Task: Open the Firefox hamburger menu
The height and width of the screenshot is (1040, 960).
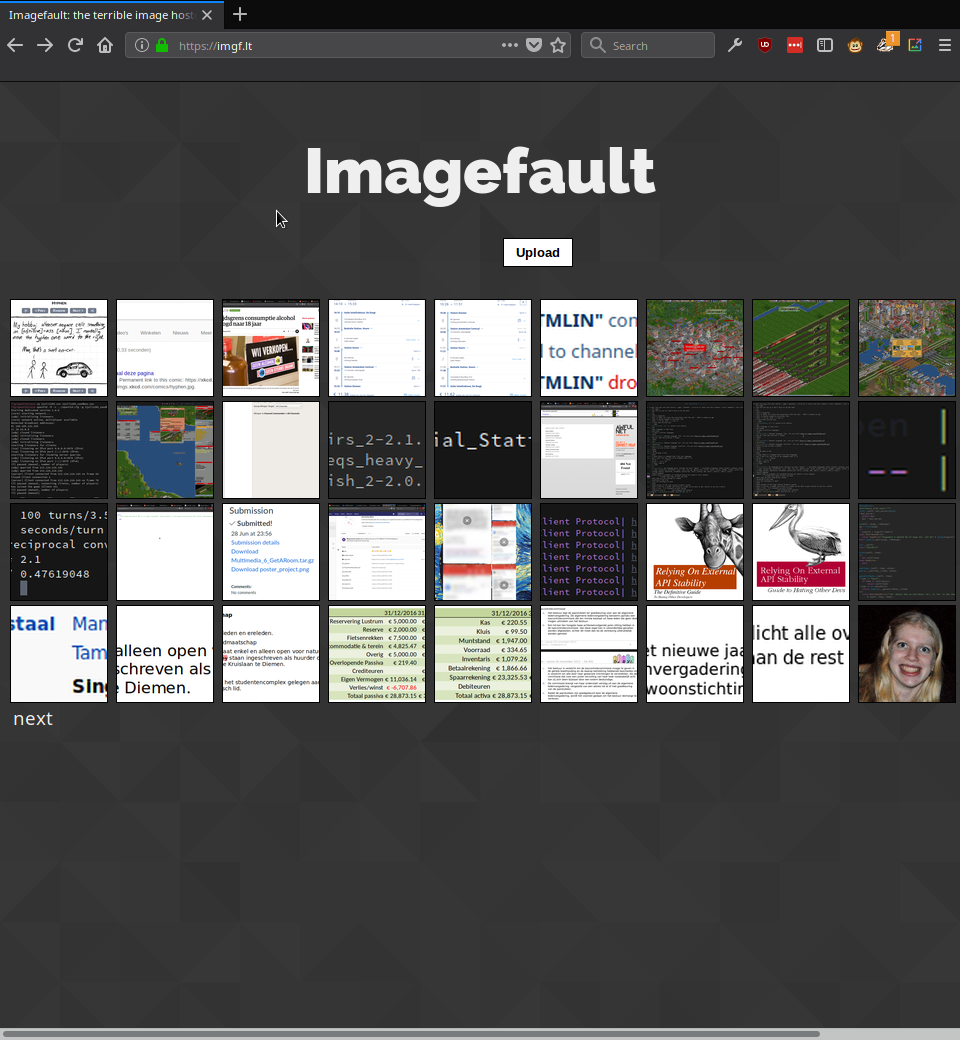Action: coord(945,45)
